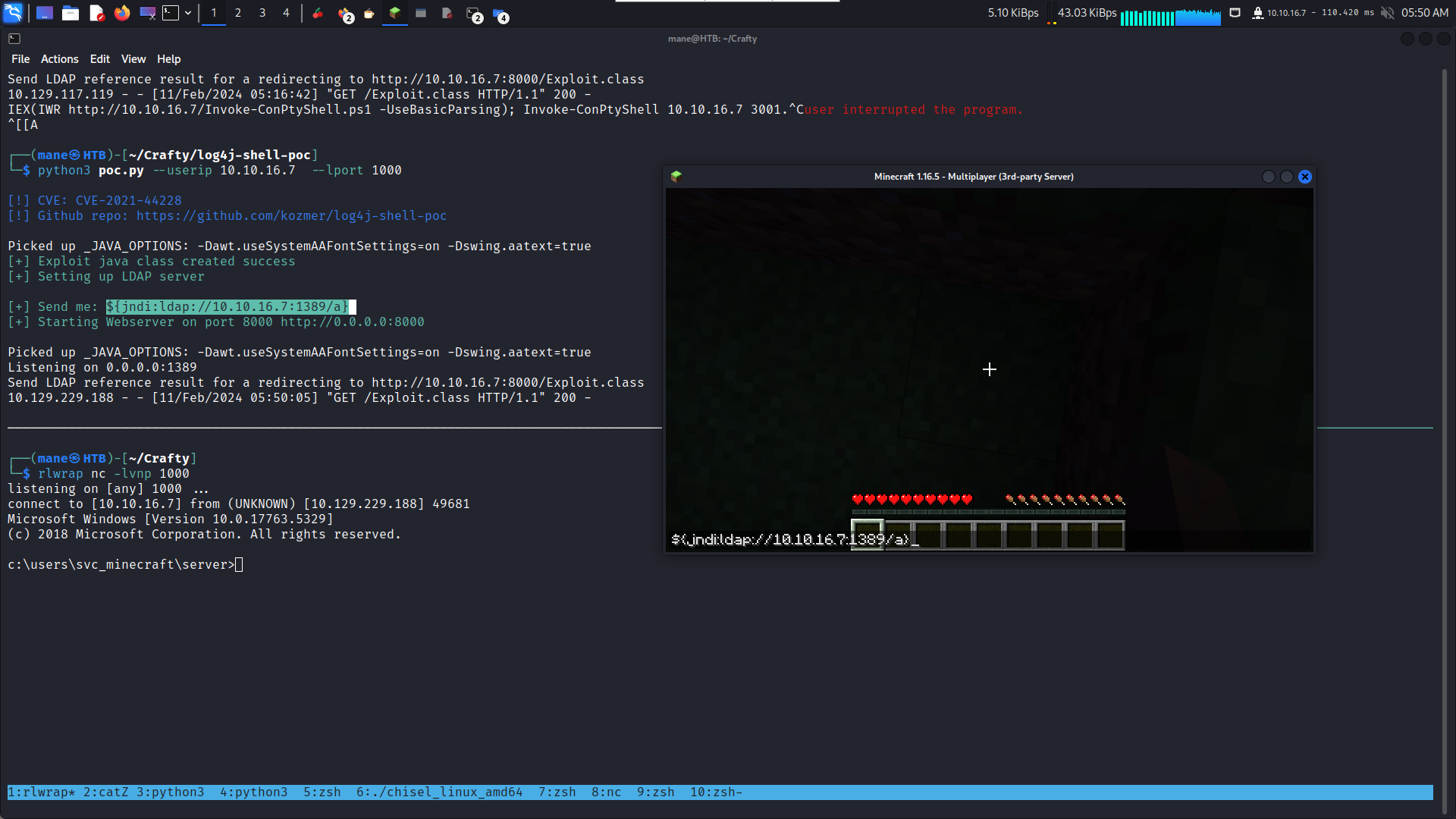Launch terminal emulator from panel

click(171, 13)
